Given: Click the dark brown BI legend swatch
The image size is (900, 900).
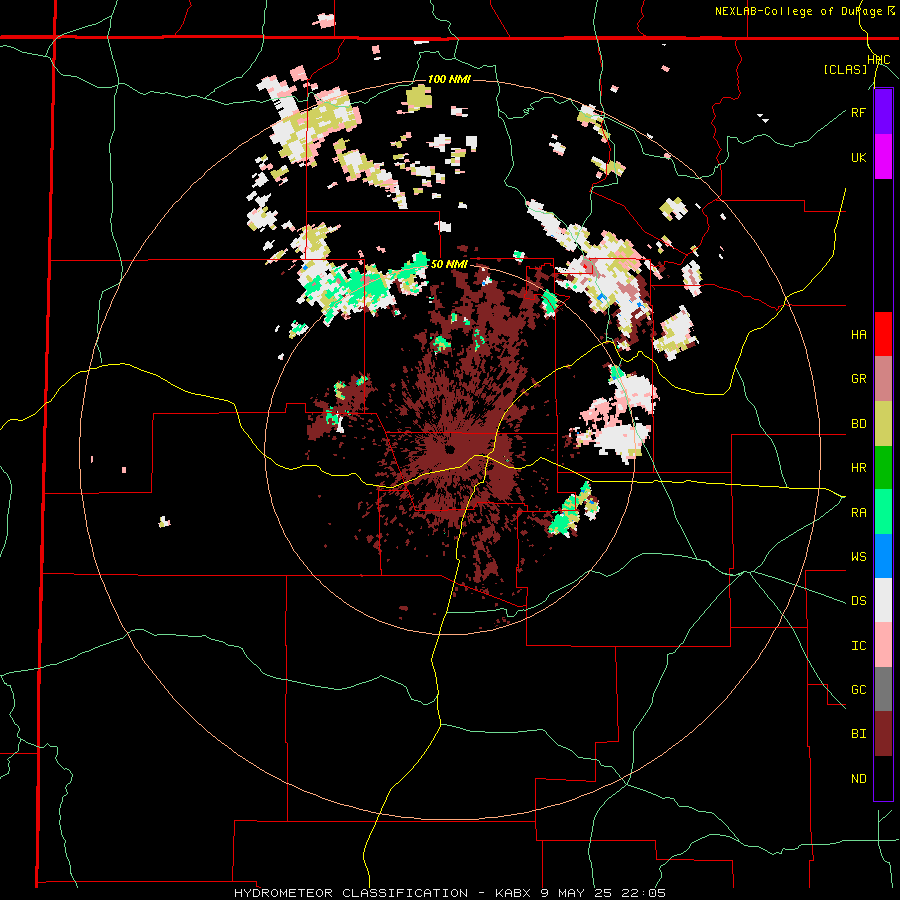Looking at the screenshot, I should pyautogui.click(x=883, y=734).
